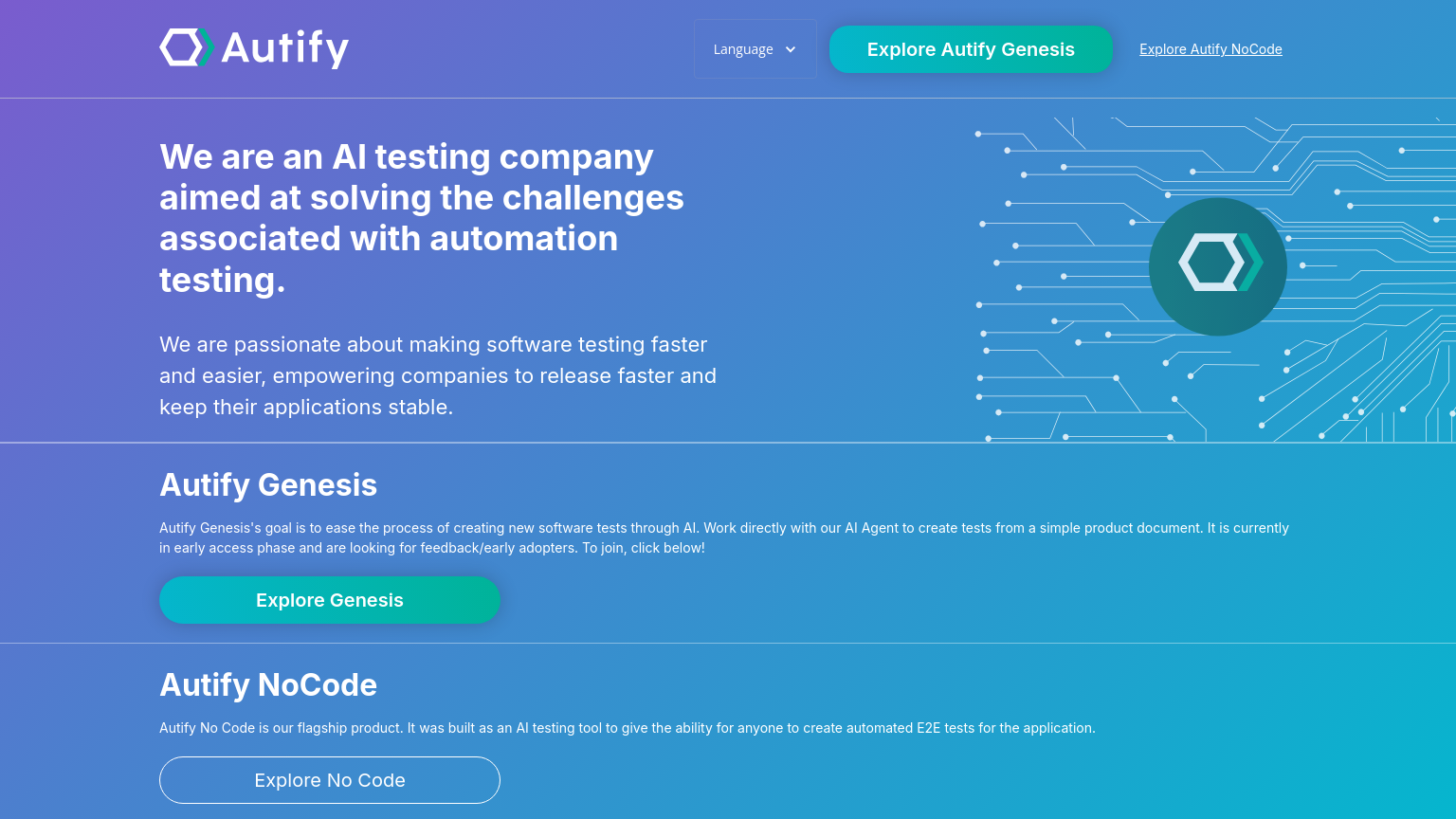This screenshot has height=819, width=1456.
Task: Select the green arrow in the header logo
Action: pos(207,47)
